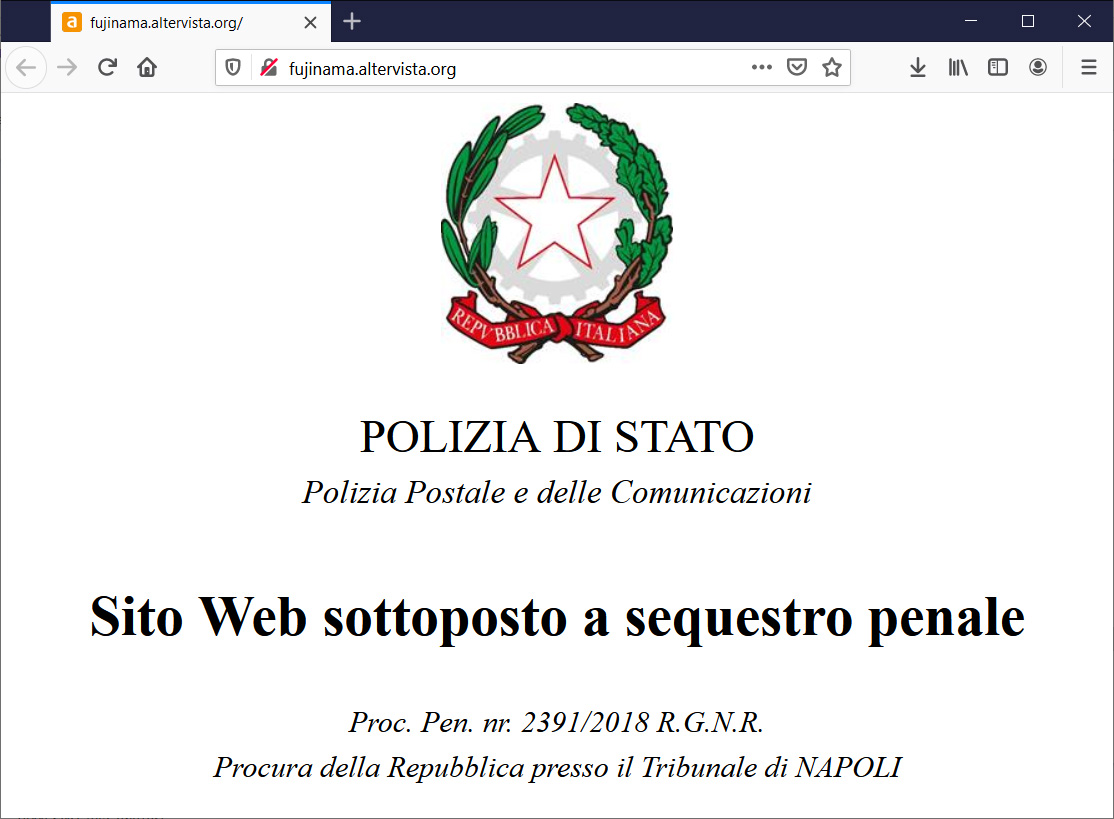Open the Firefox account menu
Image resolution: width=1114 pixels, height=819 pixels.
pyautogui.click(x=1037, y=67)
